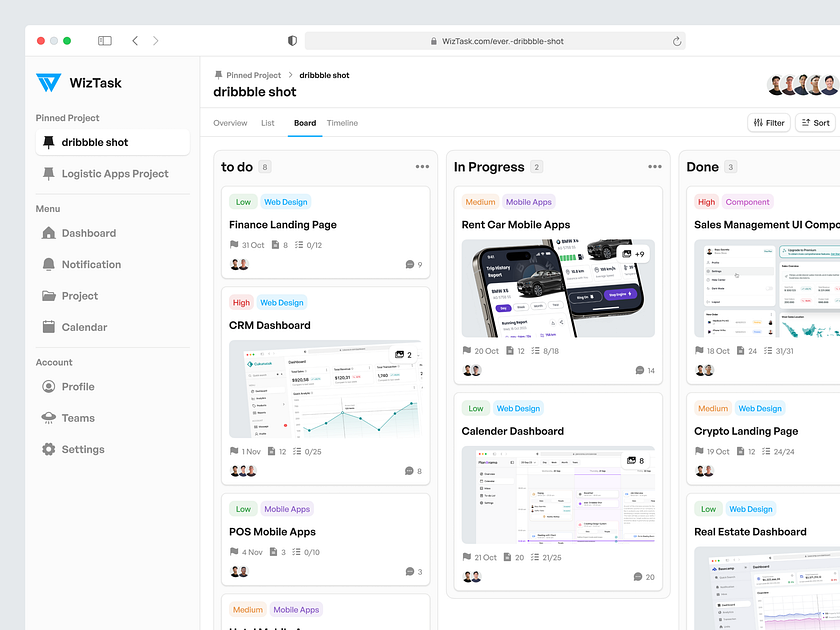The height and width of the screenshot is (630, 840).
Task: Select the Teams icon in the sidebar
Action: (x=48, y=417)
